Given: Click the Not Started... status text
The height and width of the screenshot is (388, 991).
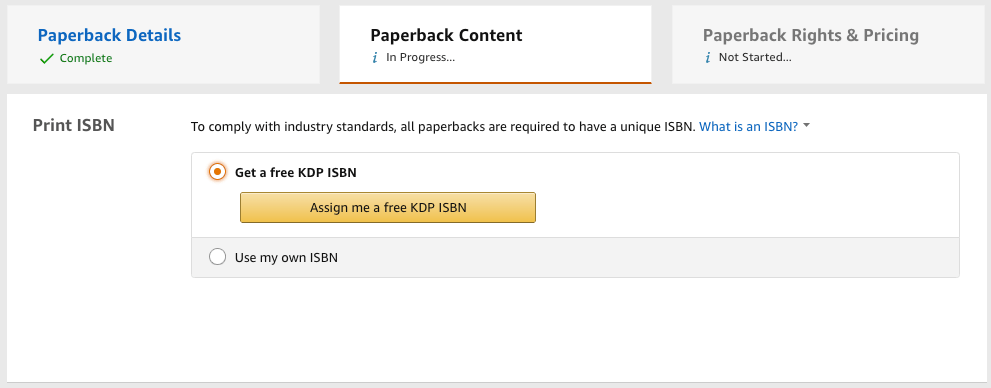Looking at the screenshot, I should [755, 58].
